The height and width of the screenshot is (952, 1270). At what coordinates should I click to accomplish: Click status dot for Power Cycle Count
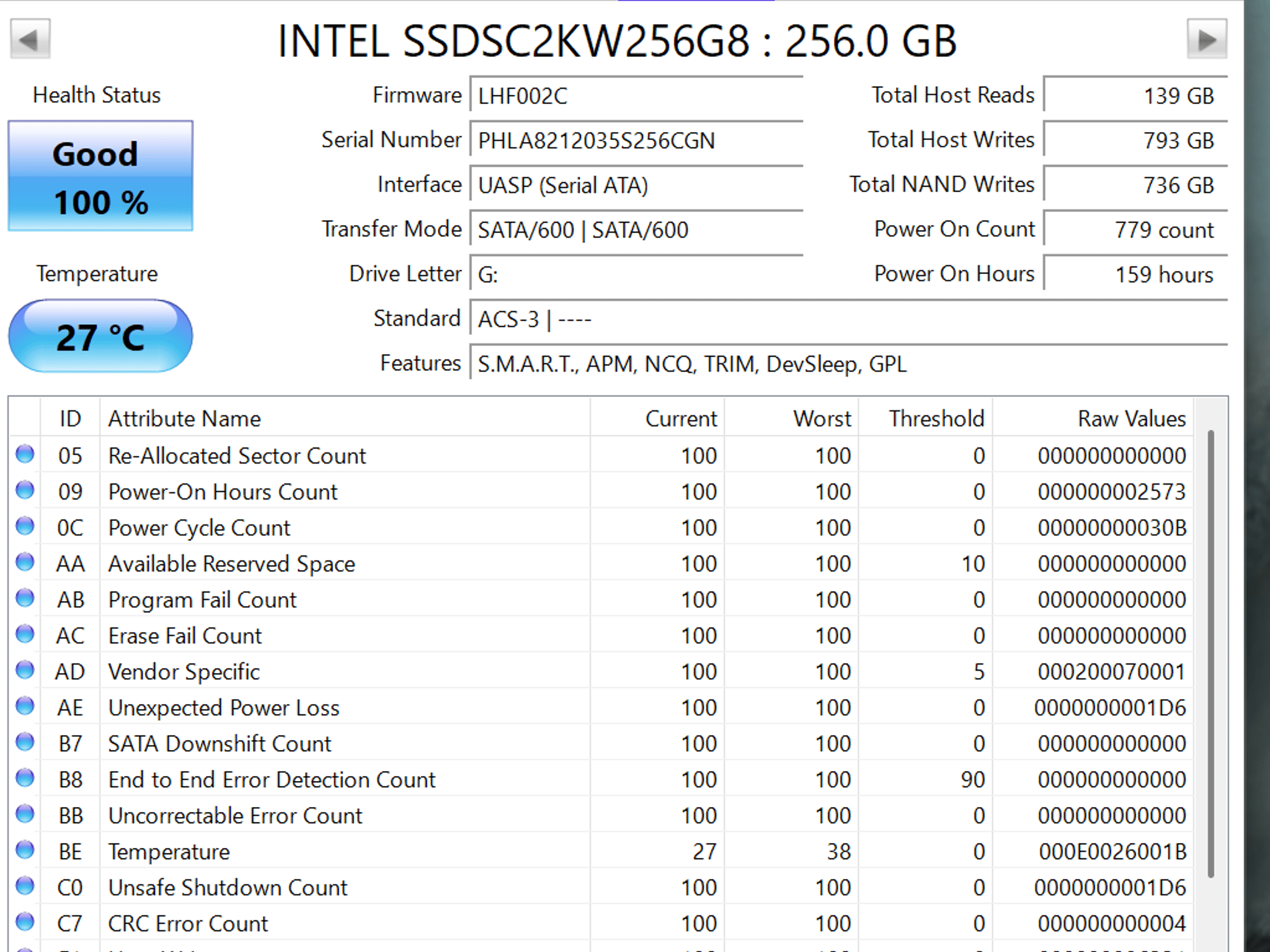(25, 526)
